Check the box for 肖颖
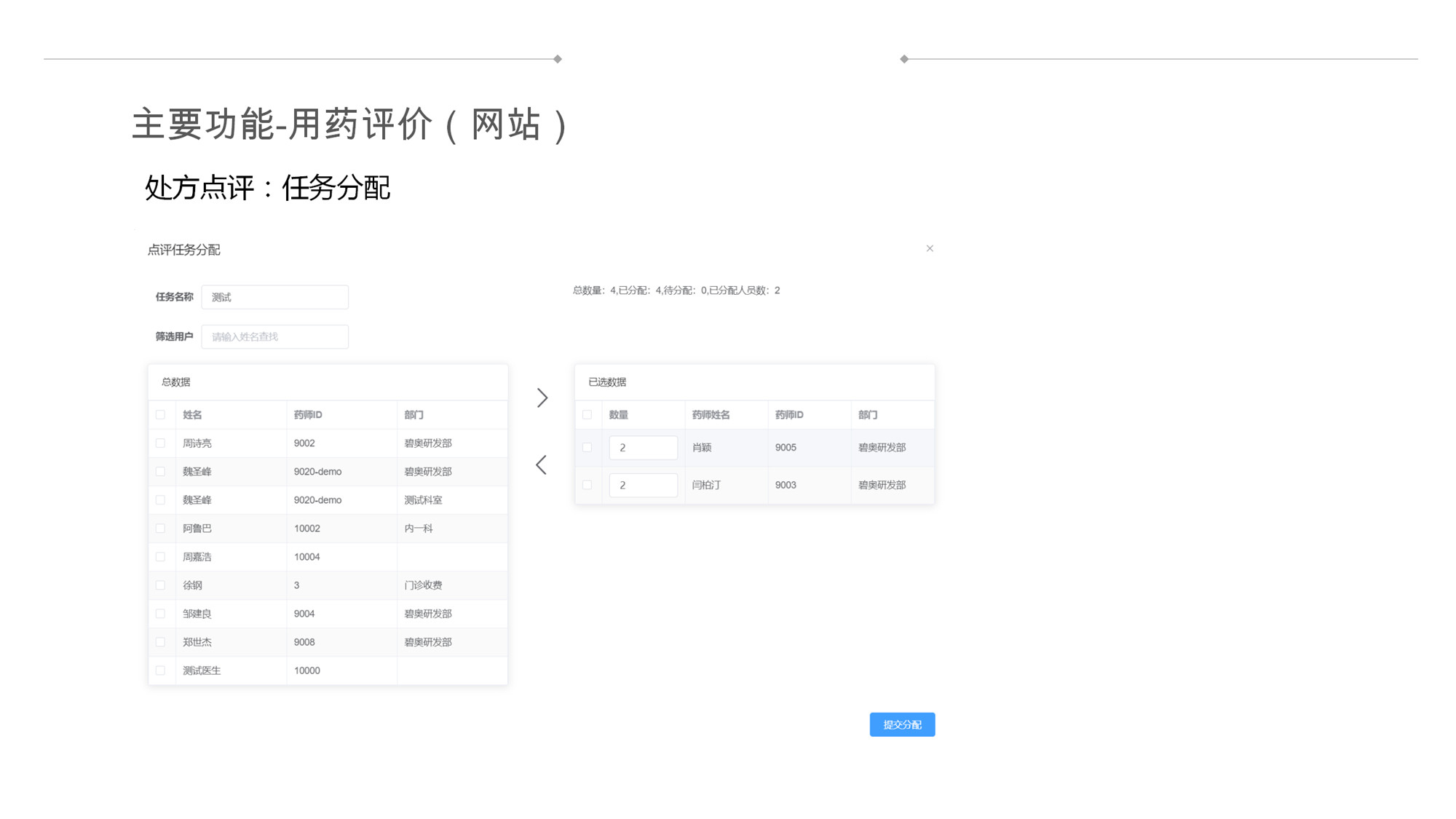The height and width of the screenshot is (819, 1456). 587,448
